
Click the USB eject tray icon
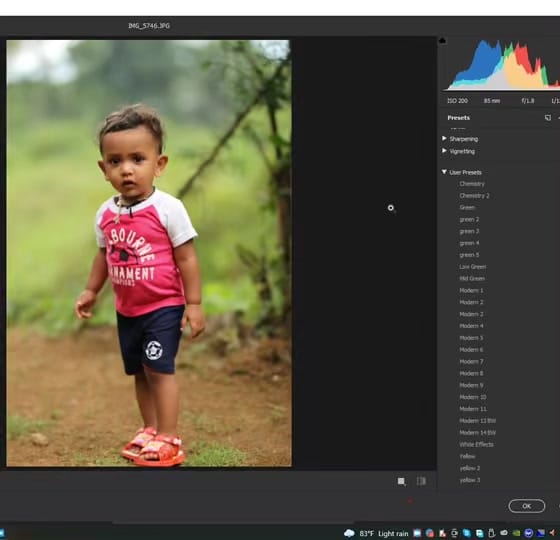pyautogui.click(x=491, y=534)
